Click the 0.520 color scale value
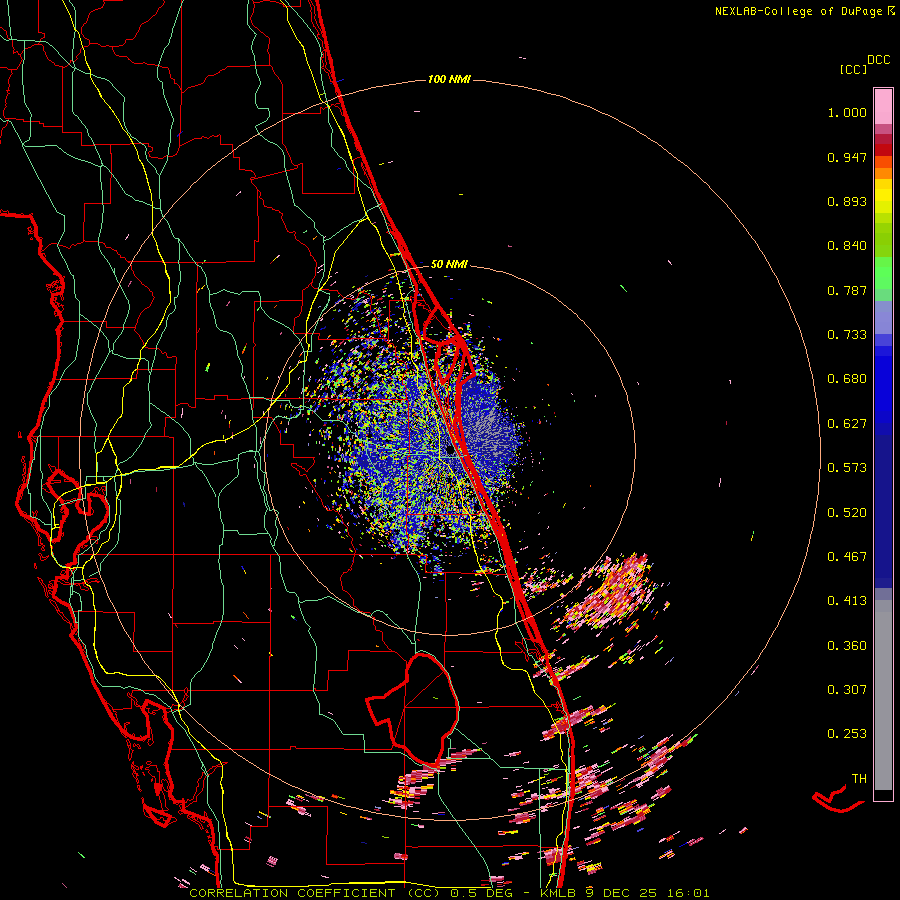This screenshot has width=900, height=900. (847, 513)
